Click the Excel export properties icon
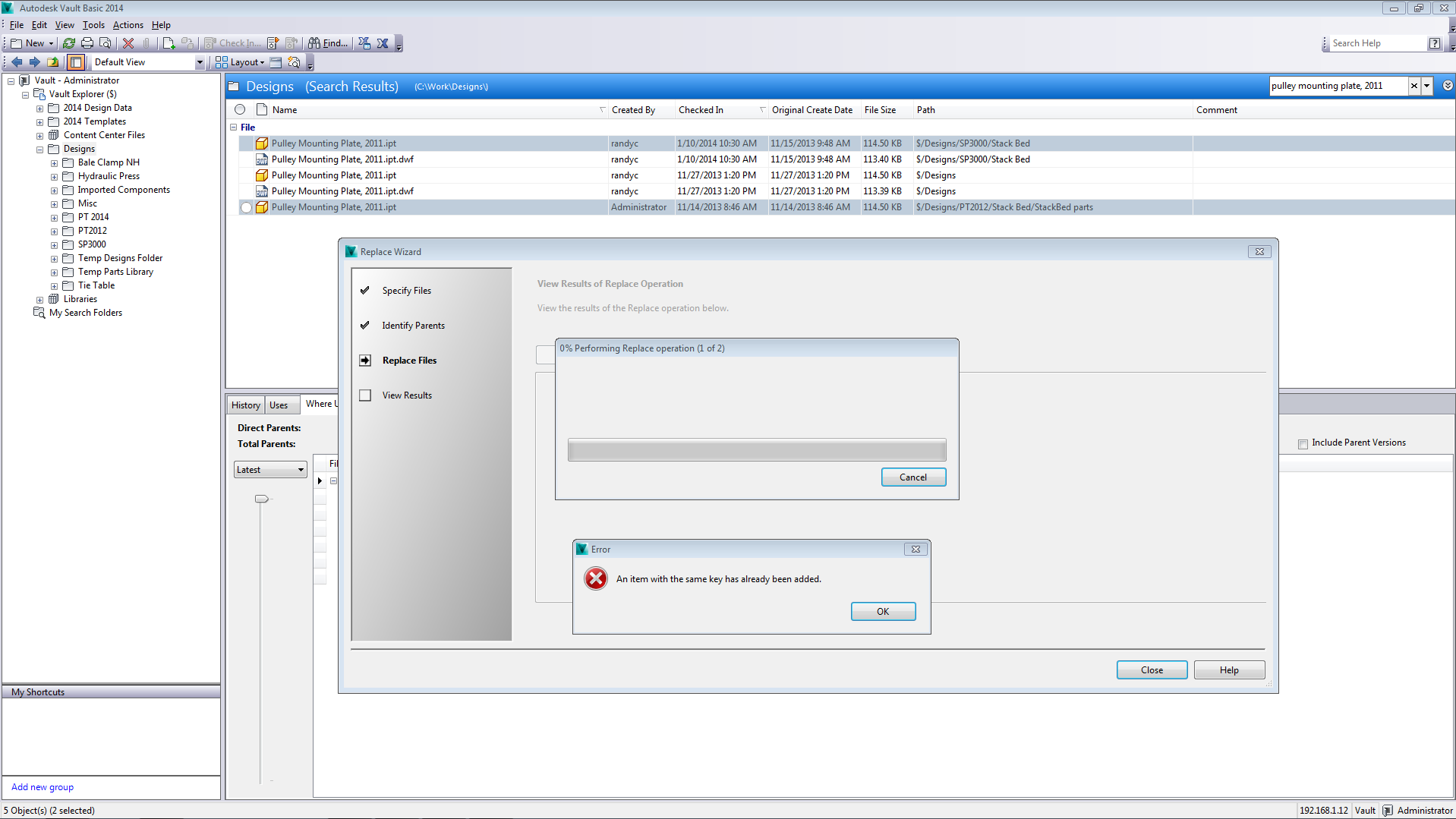 (364, 43)
